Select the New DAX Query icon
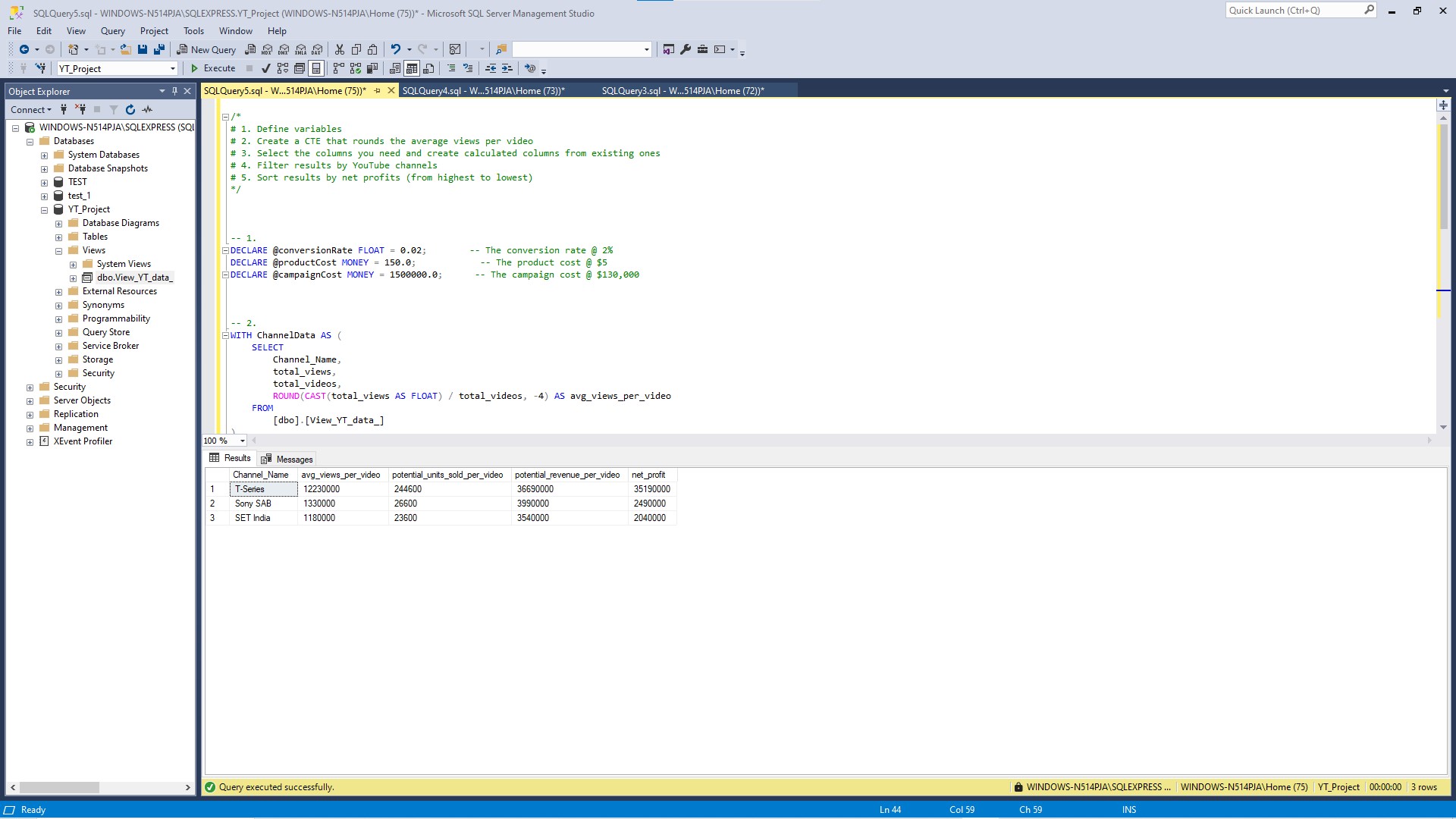 pyautogui.click(x=318, y=49)
